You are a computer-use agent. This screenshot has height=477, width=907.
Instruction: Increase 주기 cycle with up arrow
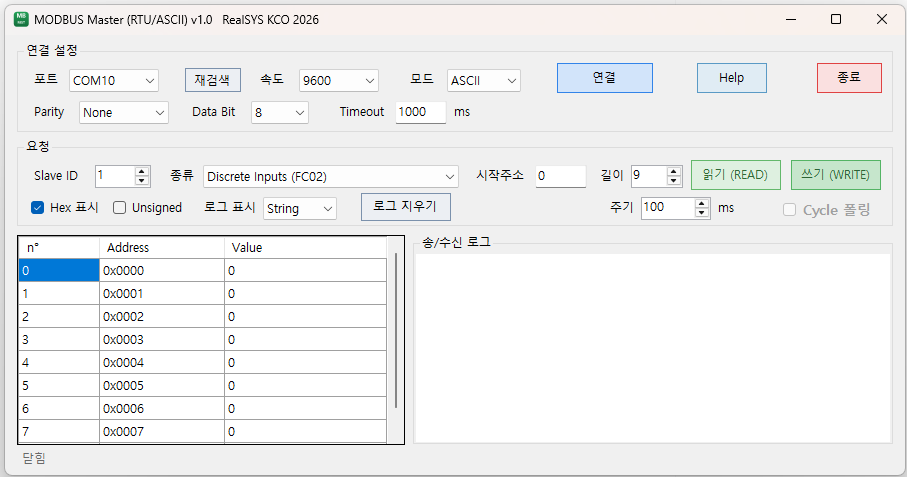[x=702, y=203]
